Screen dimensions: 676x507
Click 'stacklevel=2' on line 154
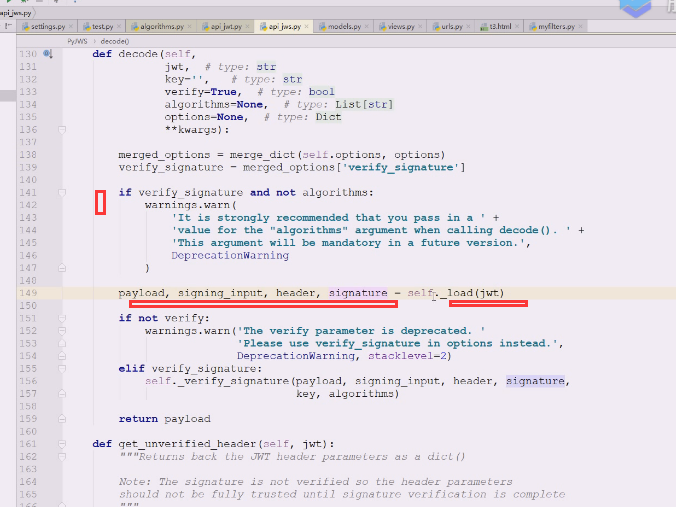pyautogui.click(x=407, y=356)
